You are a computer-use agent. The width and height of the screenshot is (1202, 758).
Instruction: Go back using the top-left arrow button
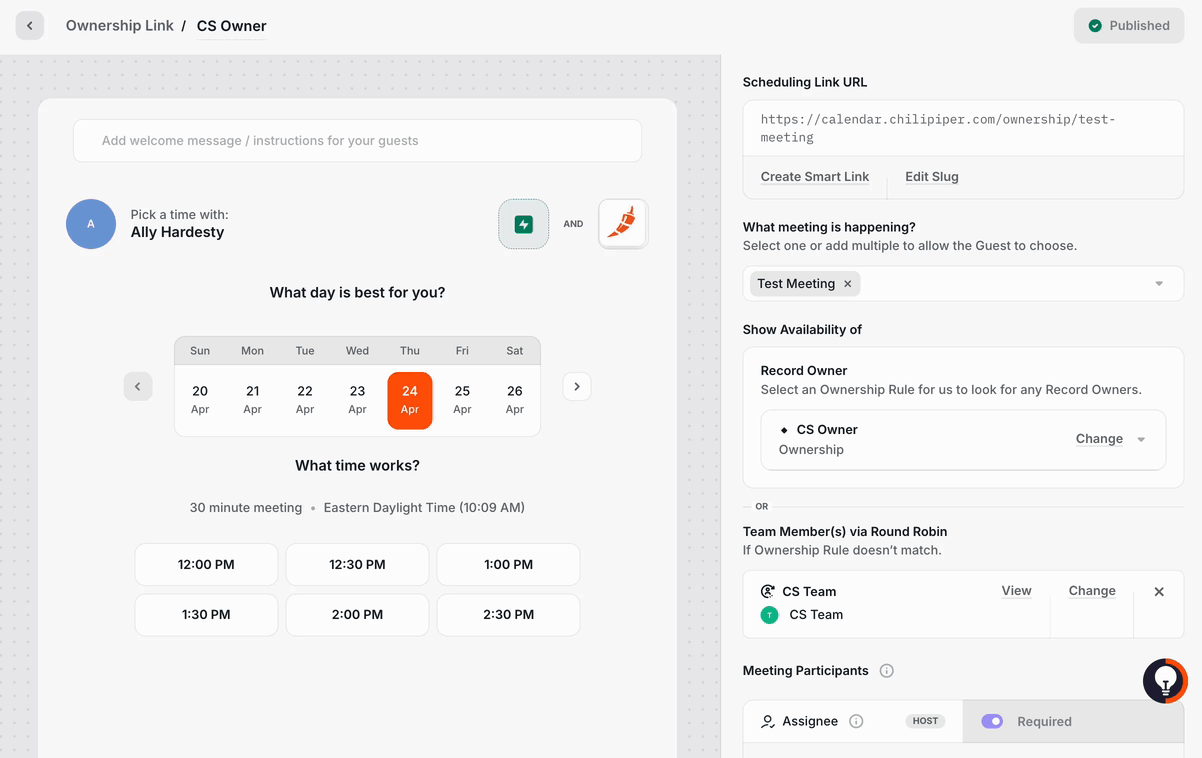coord(30,26)
